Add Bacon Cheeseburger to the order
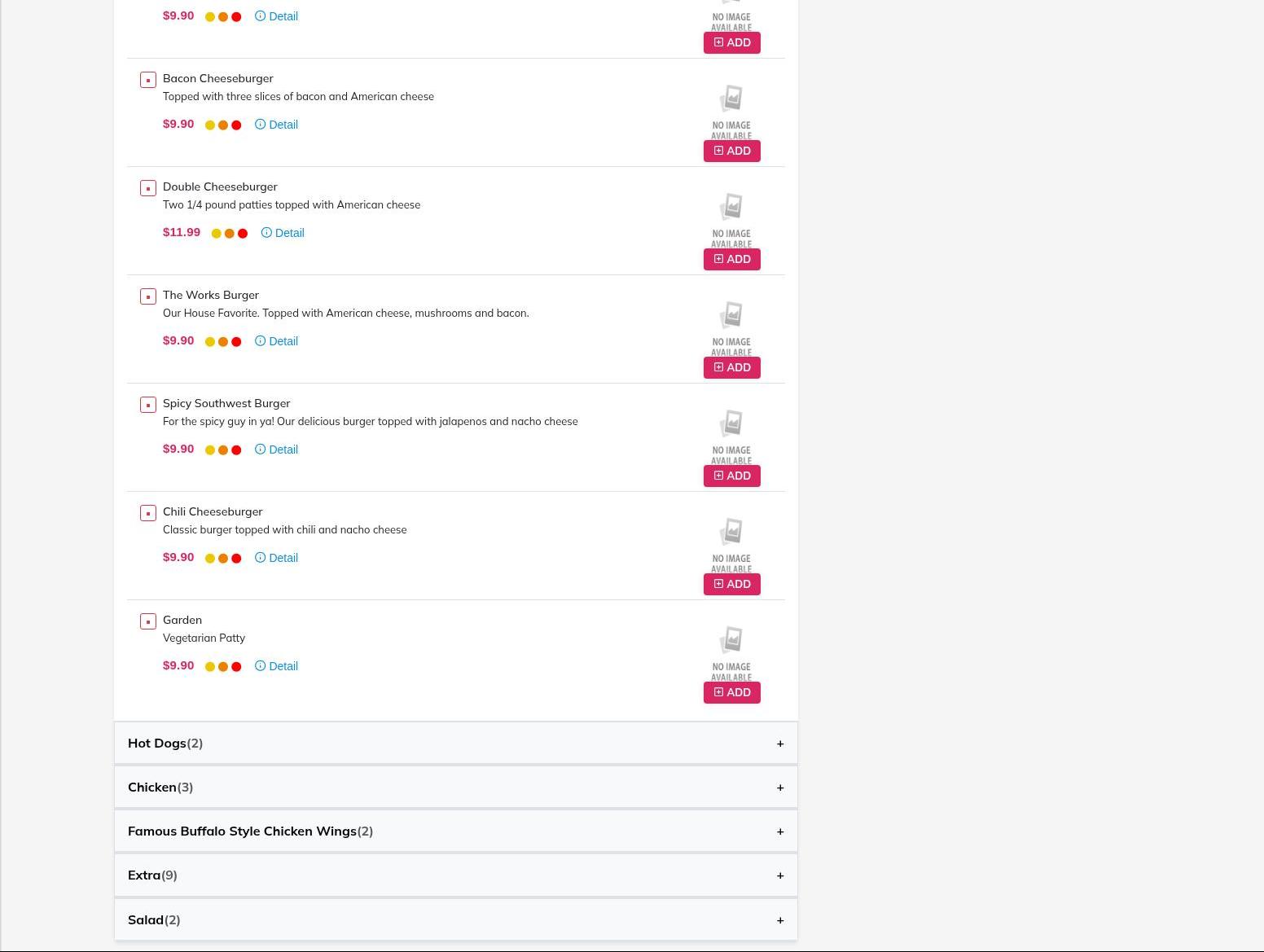This screenshot has height=952, width=1264. [731, 151]
